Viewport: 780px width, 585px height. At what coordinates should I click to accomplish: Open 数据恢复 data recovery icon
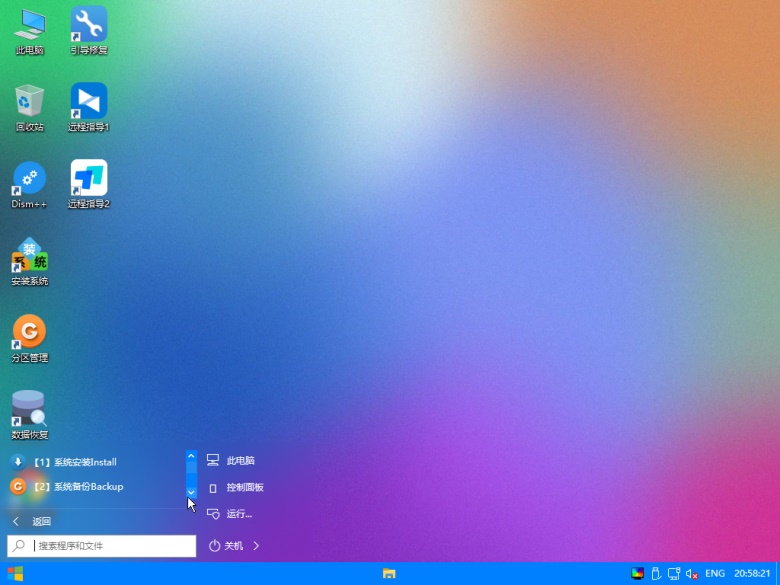29,410
